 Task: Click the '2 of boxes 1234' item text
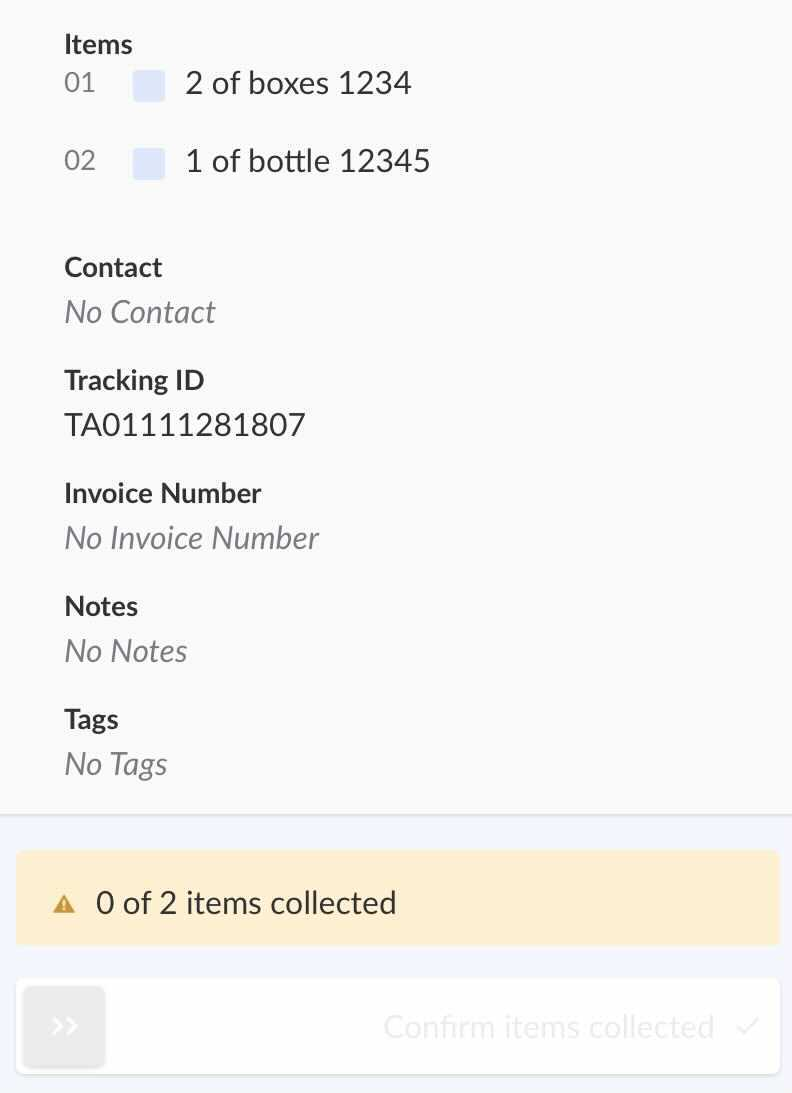coord(298,83)
